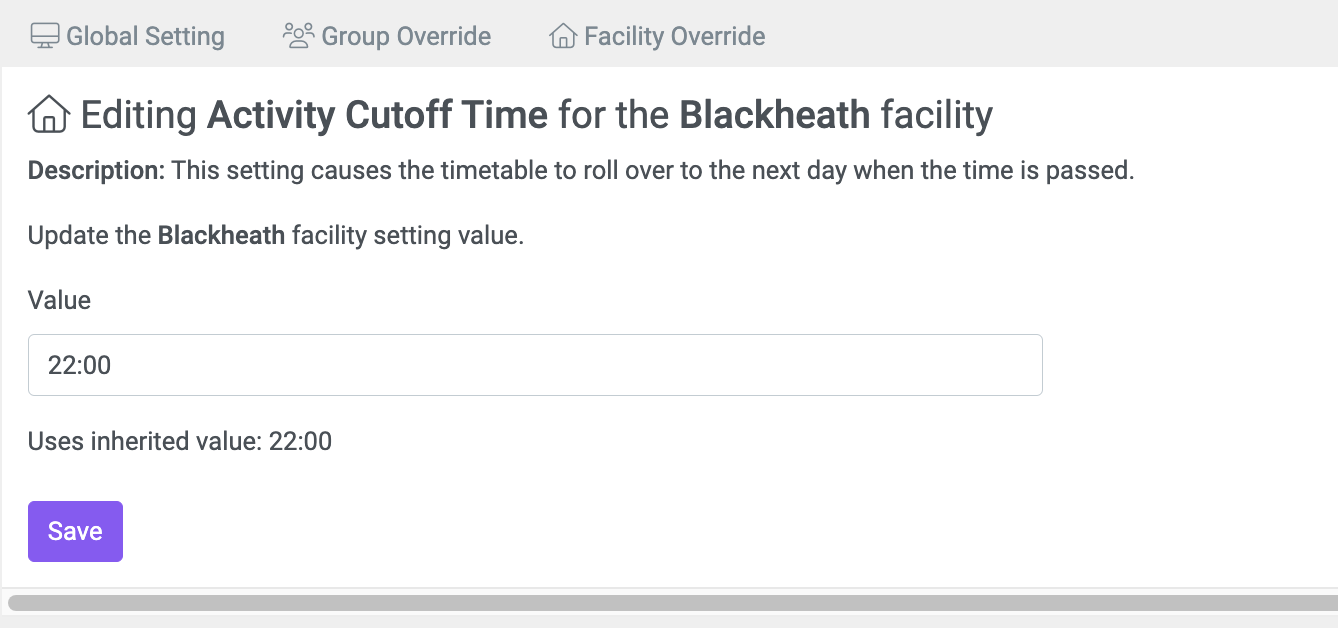Image resolution: width=1338 pixels, height=628 pixels.
Task: Click the bold Description label
Action: pos(96,171)
